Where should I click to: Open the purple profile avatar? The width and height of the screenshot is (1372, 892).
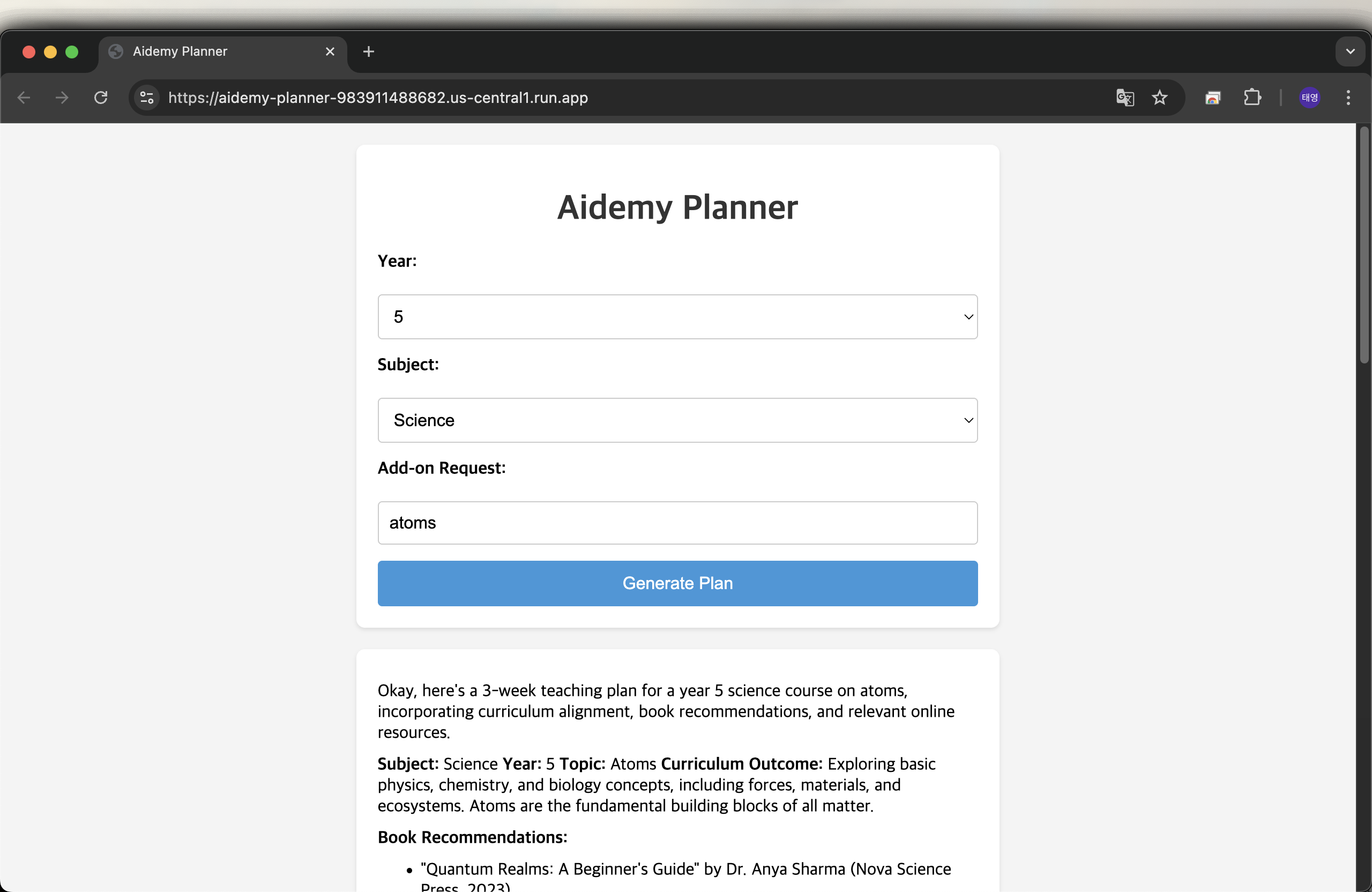tap(1309, 98)
